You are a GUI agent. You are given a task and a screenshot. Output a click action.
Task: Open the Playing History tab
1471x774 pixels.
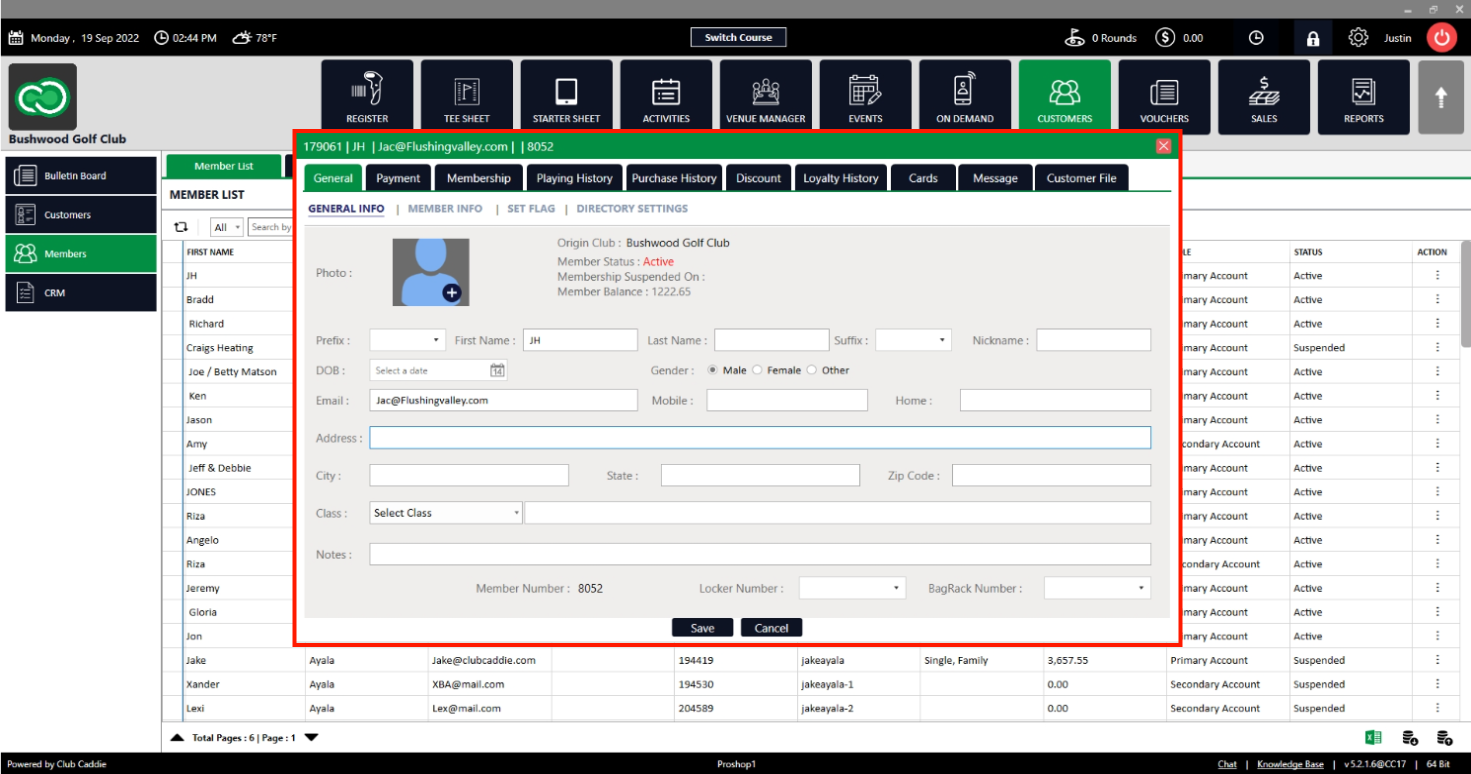click(x=574, y=178)
